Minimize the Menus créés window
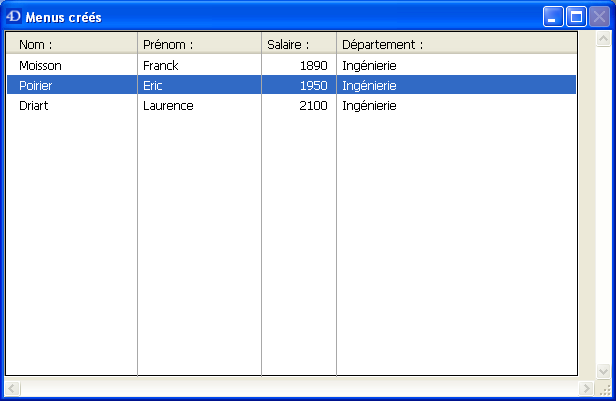Image resolution: width=616 pixels, height=401 pixels. [x=553, y=17]
